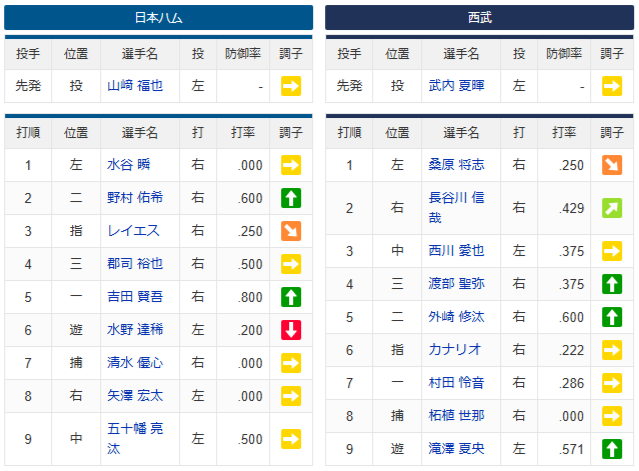The width and height of the screenshot is (639, 471).
Task: Open player link 水谷 瞬
Action: pyautogui.click(x=128, y=165)
